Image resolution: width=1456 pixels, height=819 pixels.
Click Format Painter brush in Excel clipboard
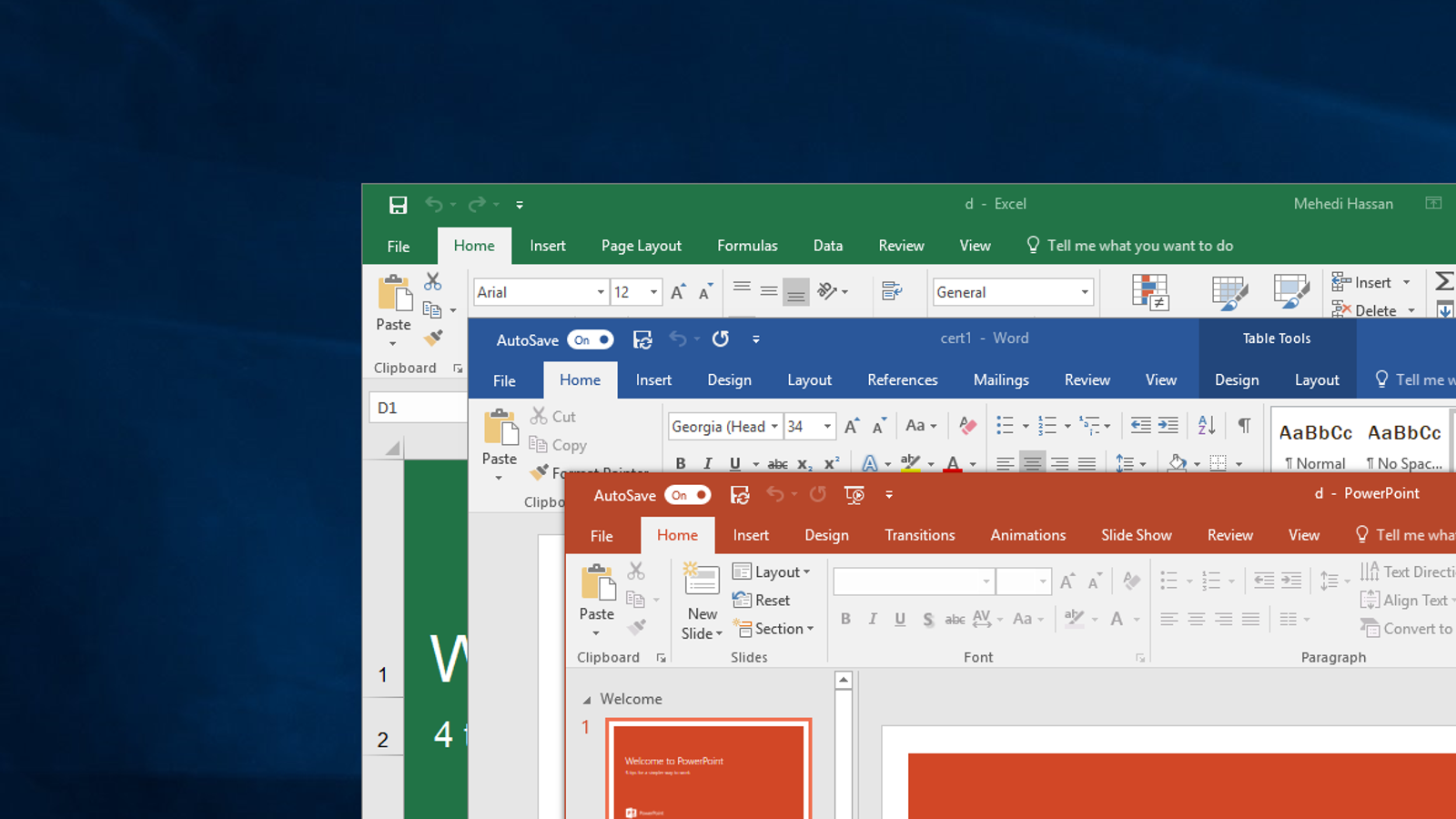tap(433, 338)
